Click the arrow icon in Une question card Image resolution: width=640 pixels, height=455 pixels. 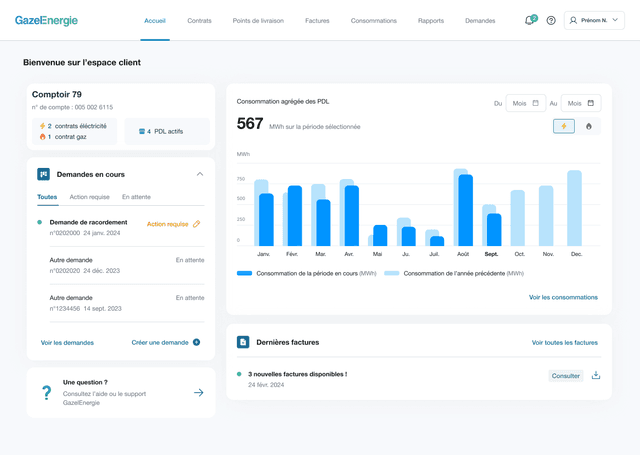coord(198,393)
